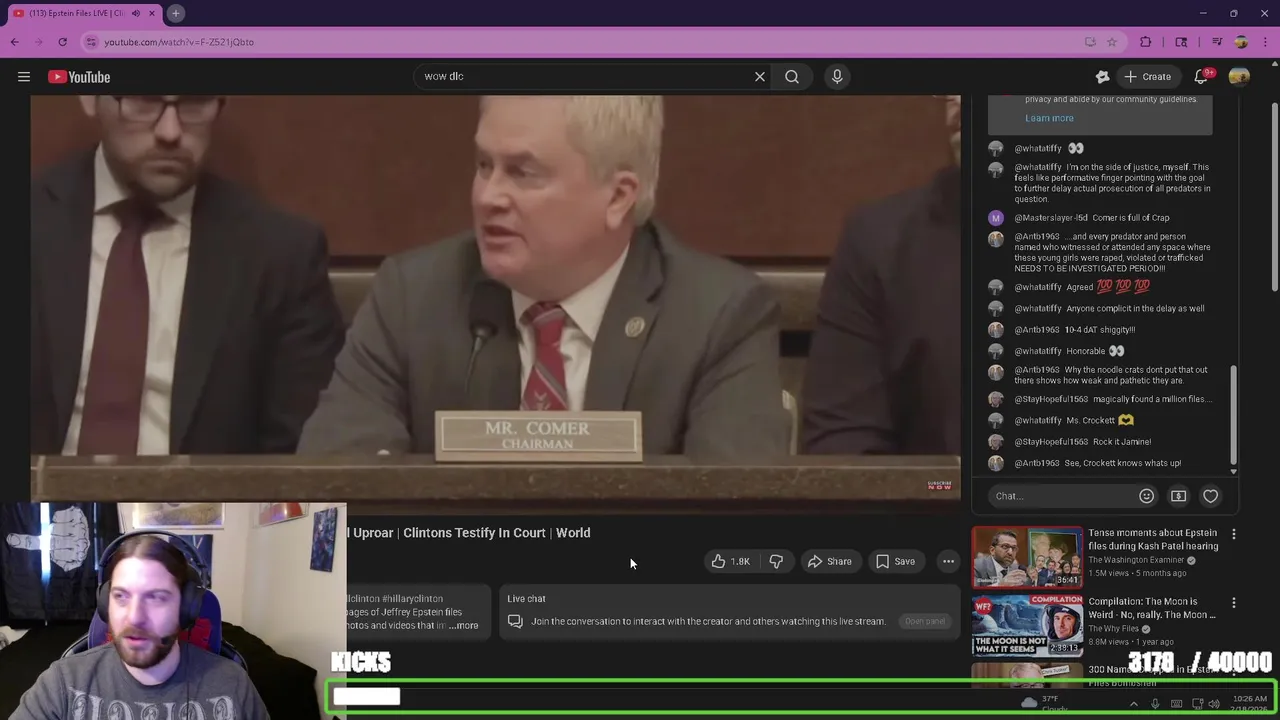
Task: Open Kash Patel hearing video thumbnail
Action: tap(1026, 557)
